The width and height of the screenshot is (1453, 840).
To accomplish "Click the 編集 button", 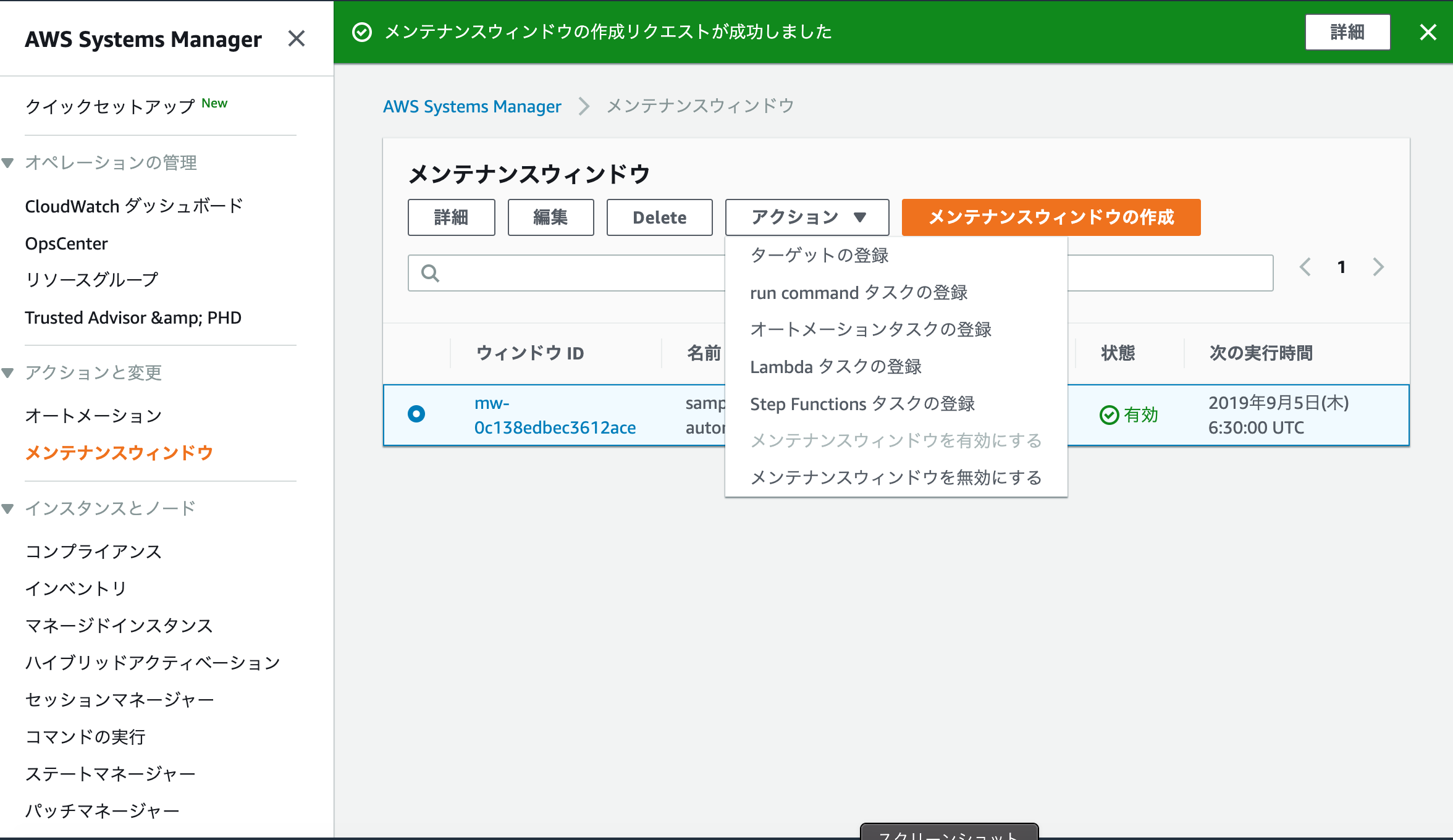I will pyautogui.click(x=550, y=217).
